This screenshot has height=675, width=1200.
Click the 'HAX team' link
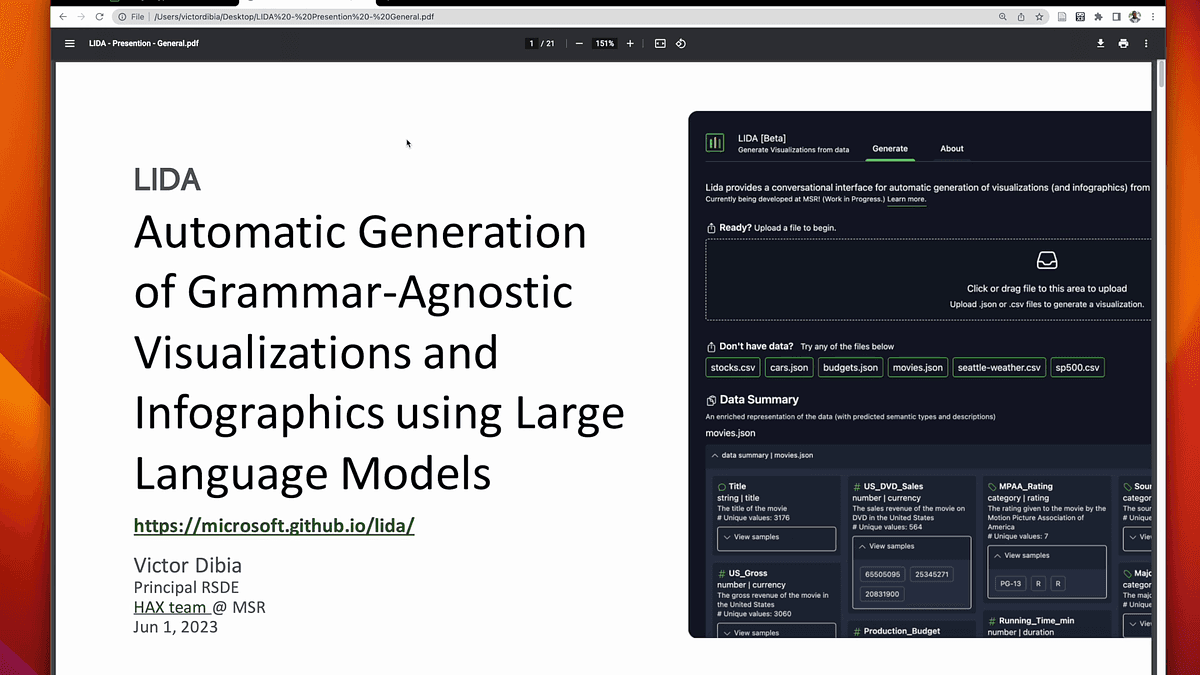[x=171, y=607]
